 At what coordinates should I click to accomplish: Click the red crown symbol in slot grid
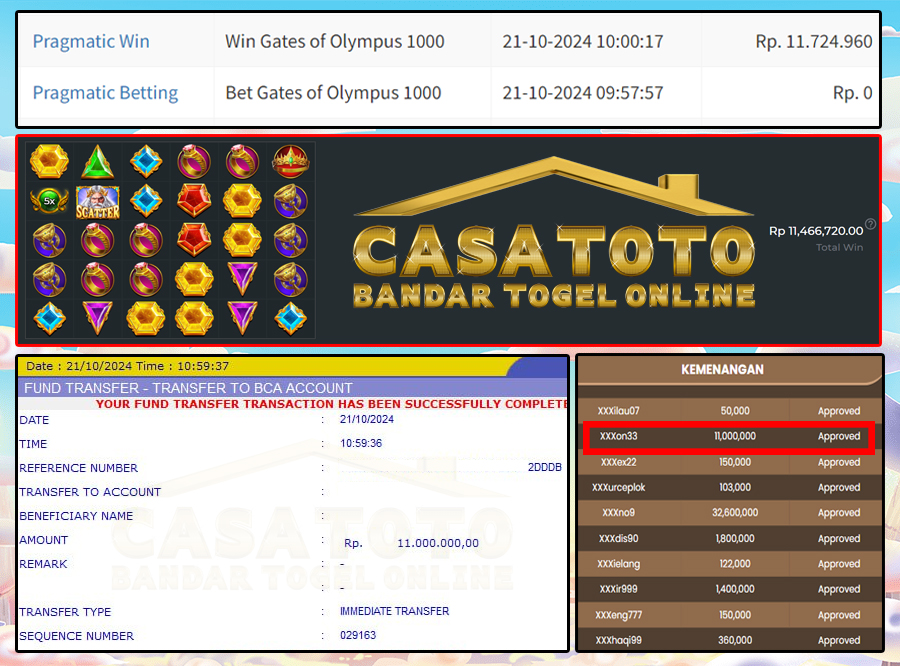(x=291, y=161)
